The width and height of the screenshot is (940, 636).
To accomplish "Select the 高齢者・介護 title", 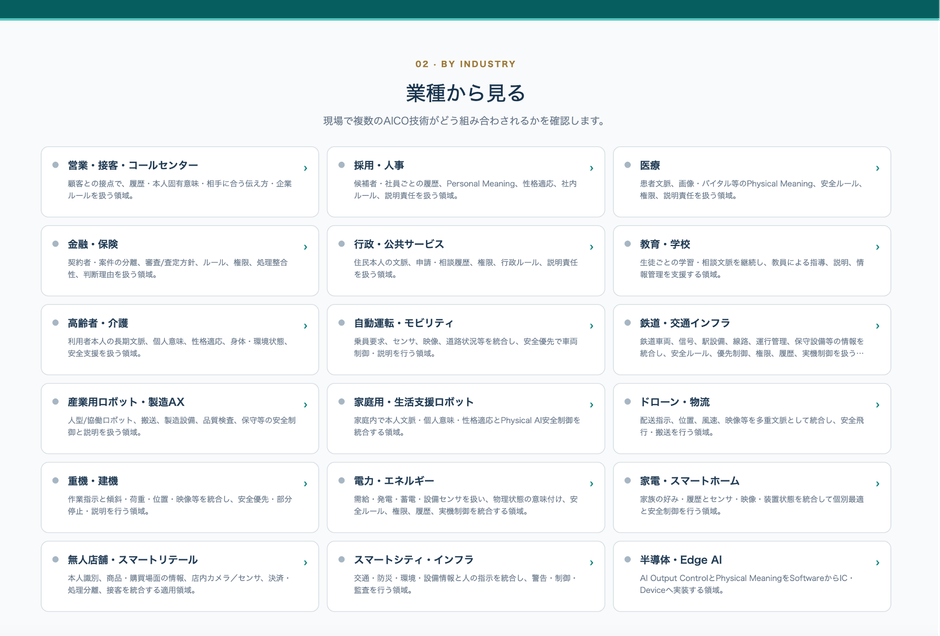I will pos(98,323).
